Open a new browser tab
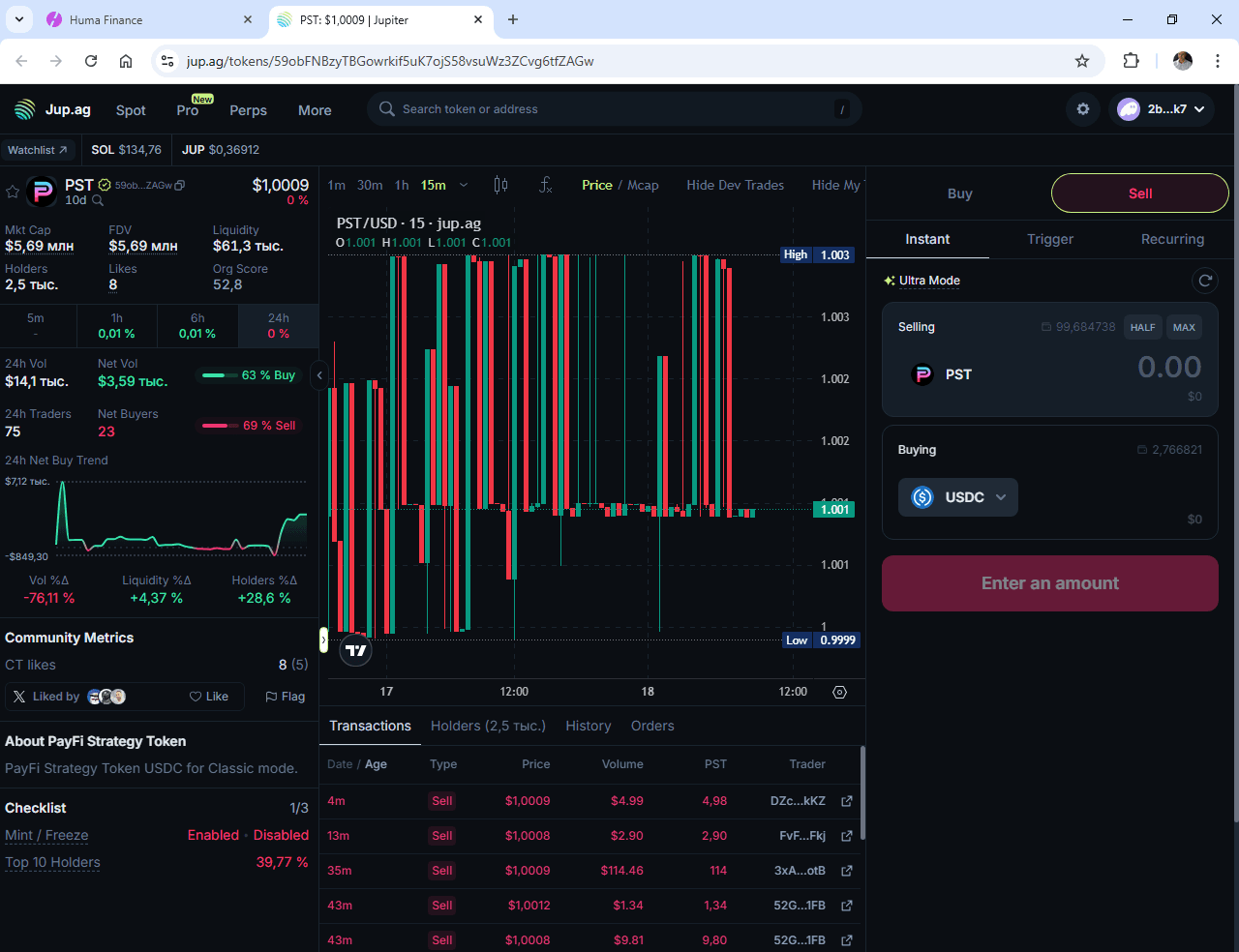Viewport: 1239px width, 952px height. point(513,19)
